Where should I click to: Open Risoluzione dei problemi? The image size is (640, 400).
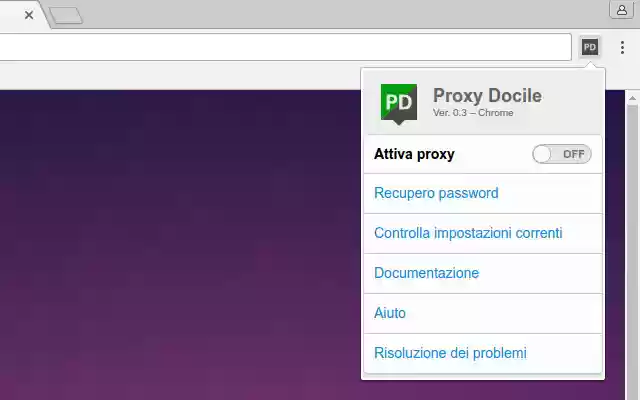click(x=450, y=353)
